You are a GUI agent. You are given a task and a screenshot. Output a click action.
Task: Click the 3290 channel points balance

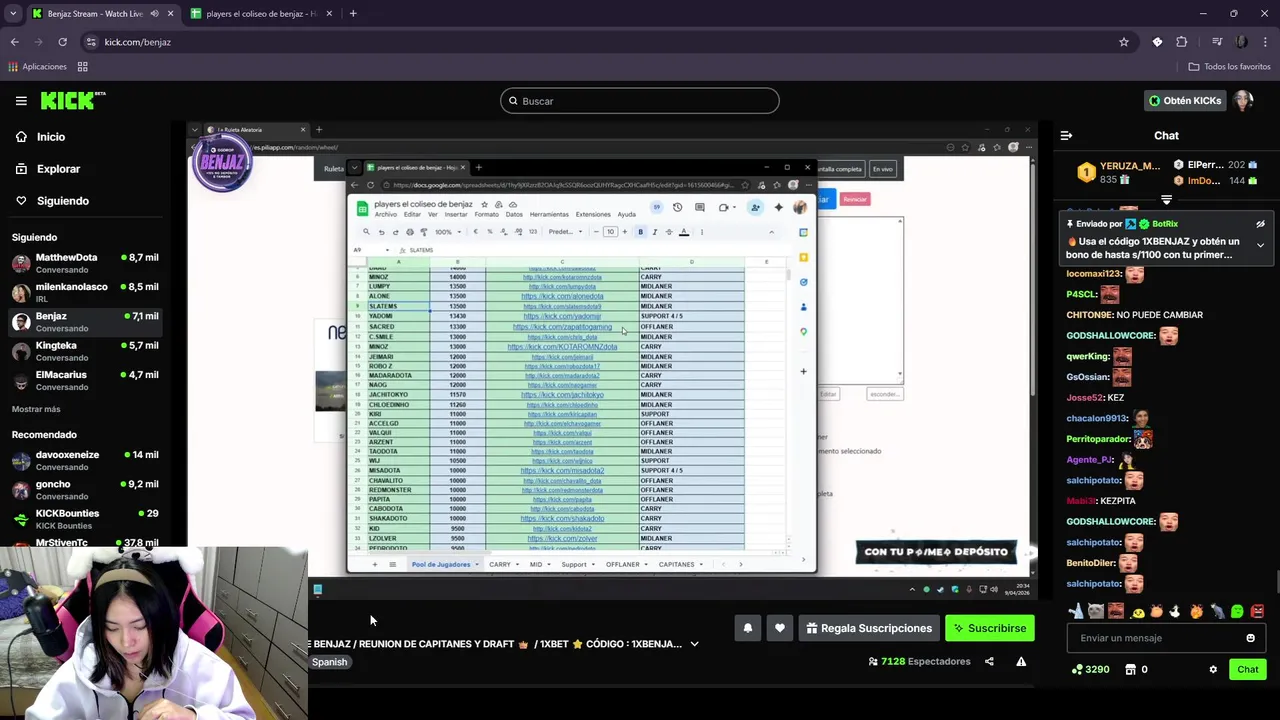[x=1090, y=669]
